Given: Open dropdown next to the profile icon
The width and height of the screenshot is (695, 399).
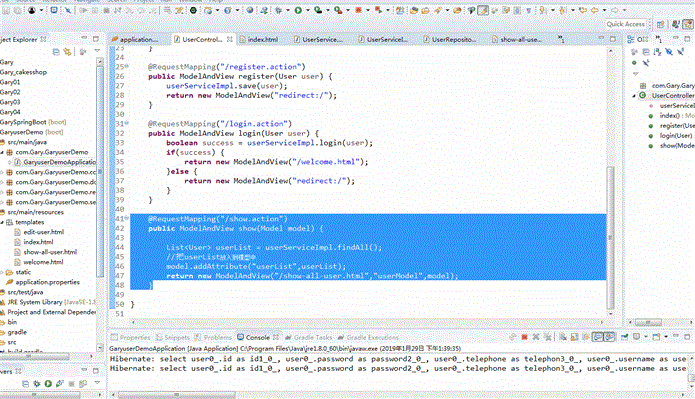Looking at the screenshot, I should [x=41, y=10].
